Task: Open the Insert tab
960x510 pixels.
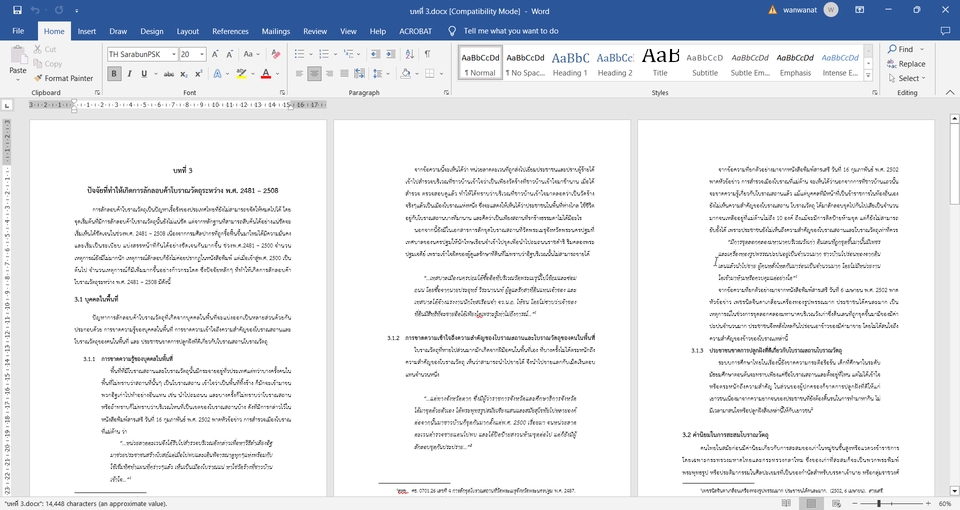Action: [x=86, y=31]
